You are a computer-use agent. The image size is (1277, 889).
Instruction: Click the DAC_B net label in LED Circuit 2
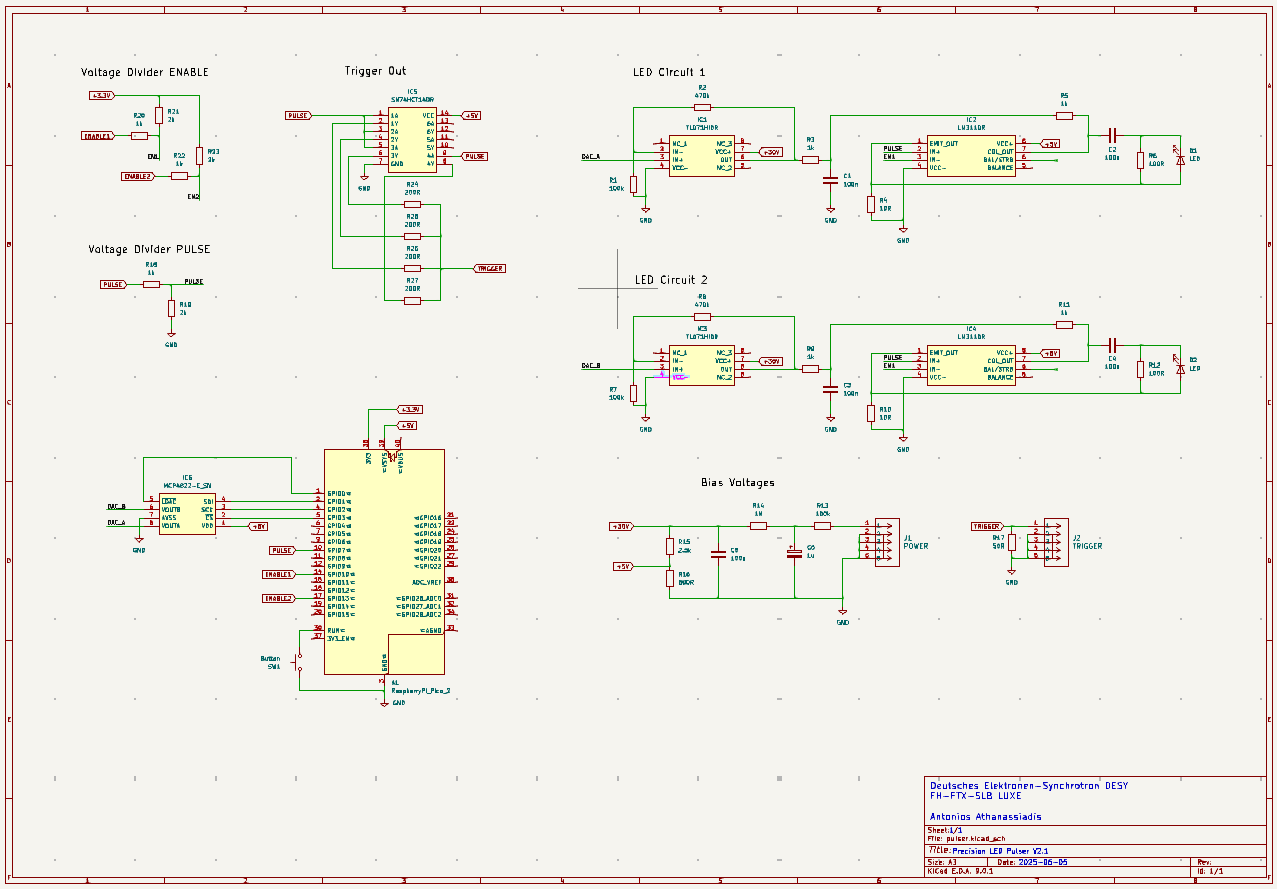click(x=591, y=366)
